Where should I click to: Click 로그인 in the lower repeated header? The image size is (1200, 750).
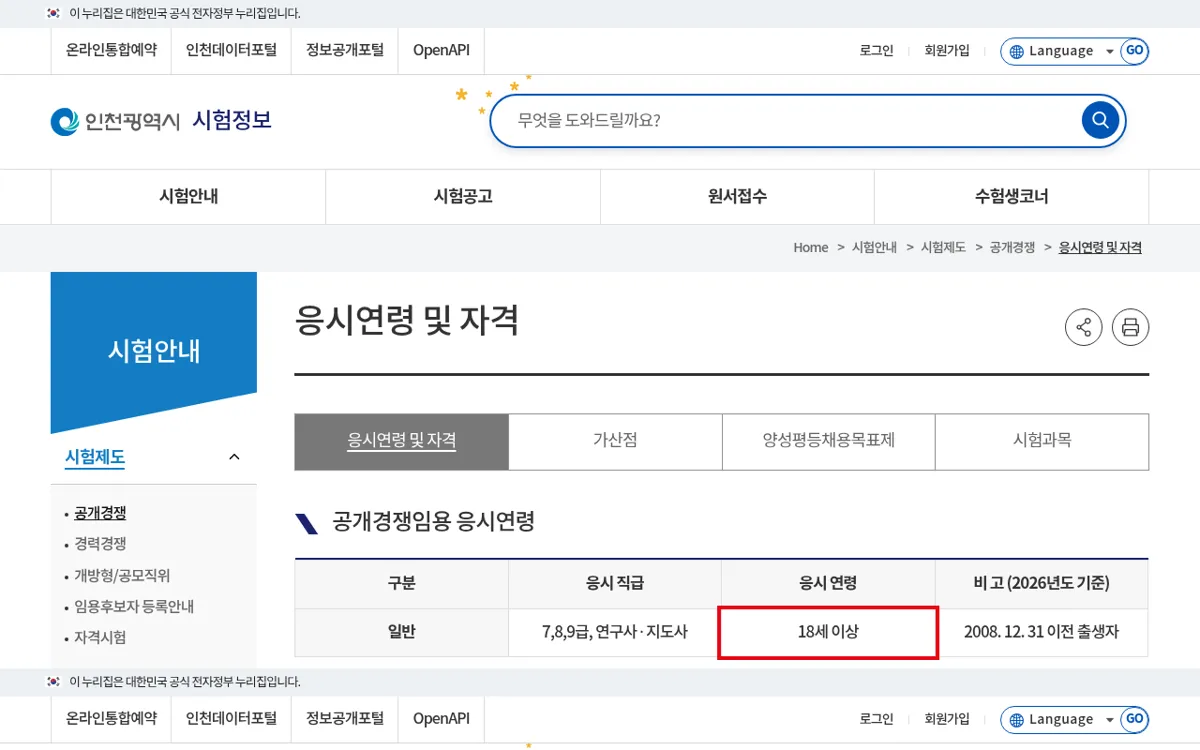pos(876,719)
